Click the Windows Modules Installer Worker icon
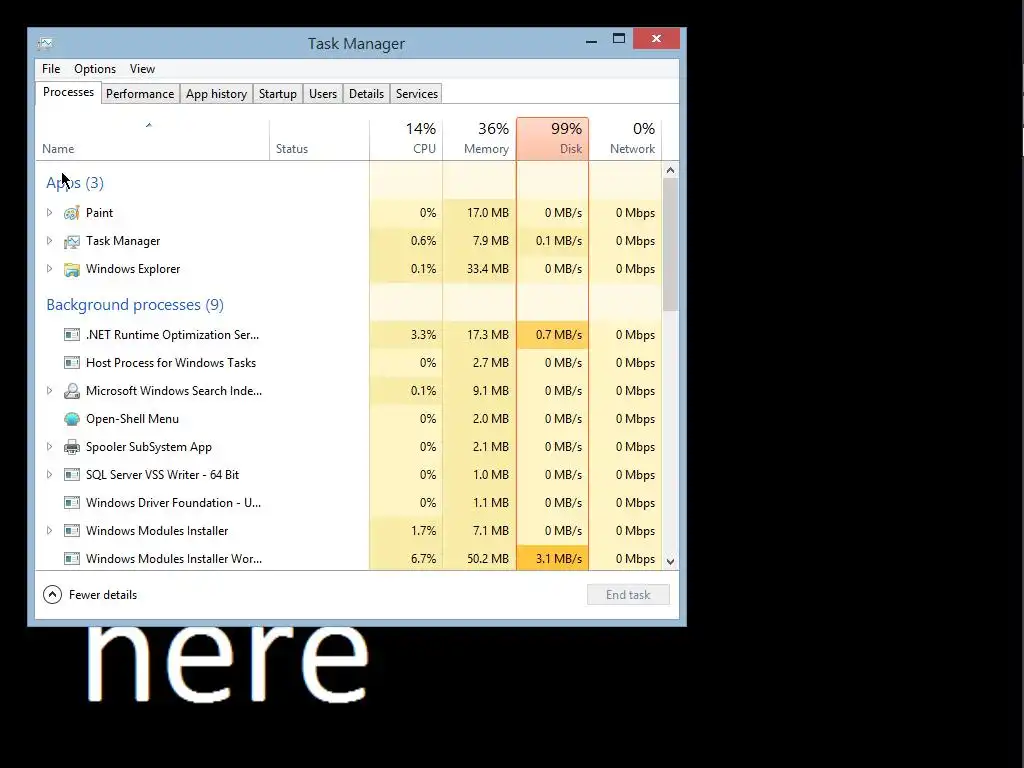This screenshot has width=1024, height=768. [x=72, y=559]
